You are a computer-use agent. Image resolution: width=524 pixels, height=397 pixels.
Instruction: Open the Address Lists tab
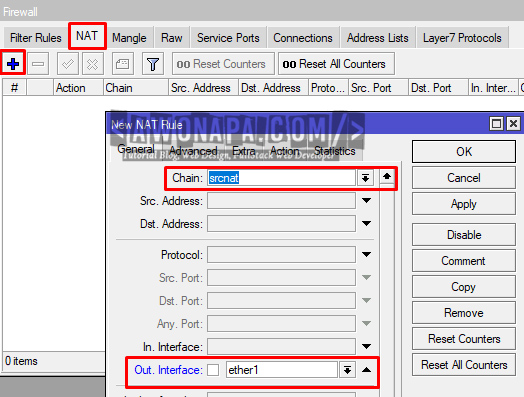[378, 38]
